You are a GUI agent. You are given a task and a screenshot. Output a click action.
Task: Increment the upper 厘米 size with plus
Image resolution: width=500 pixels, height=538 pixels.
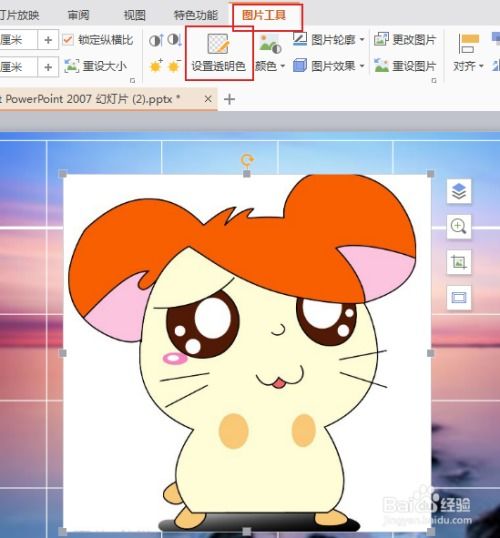pyautogui.click(x=48, y=40)
